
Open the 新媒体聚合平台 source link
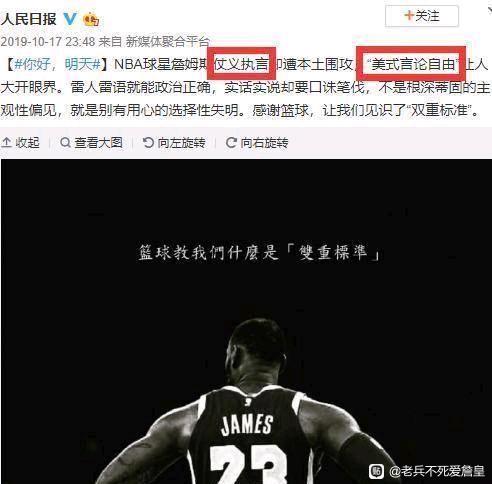tap(168, 42)
